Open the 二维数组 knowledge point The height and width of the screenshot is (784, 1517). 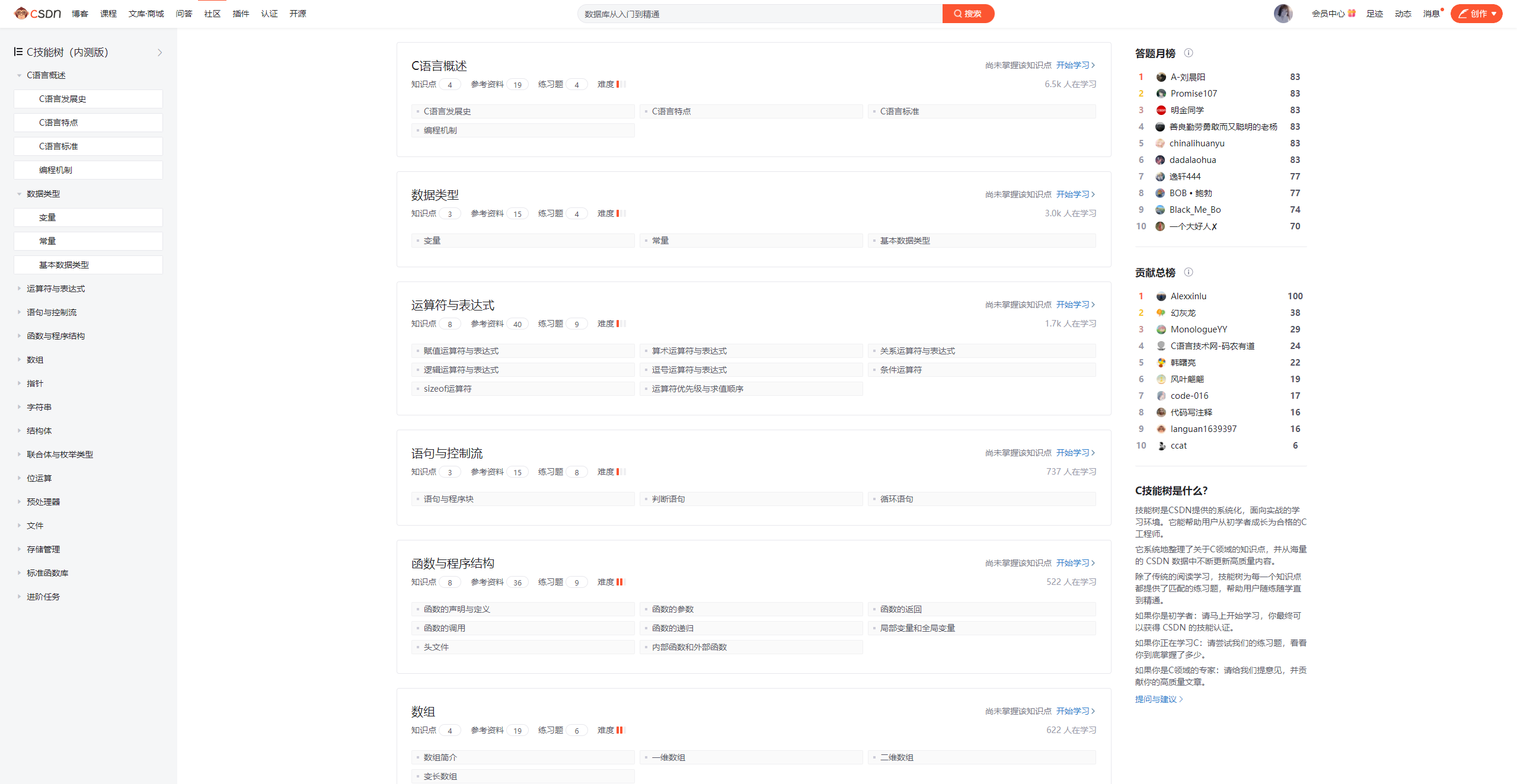pos(982,757)
